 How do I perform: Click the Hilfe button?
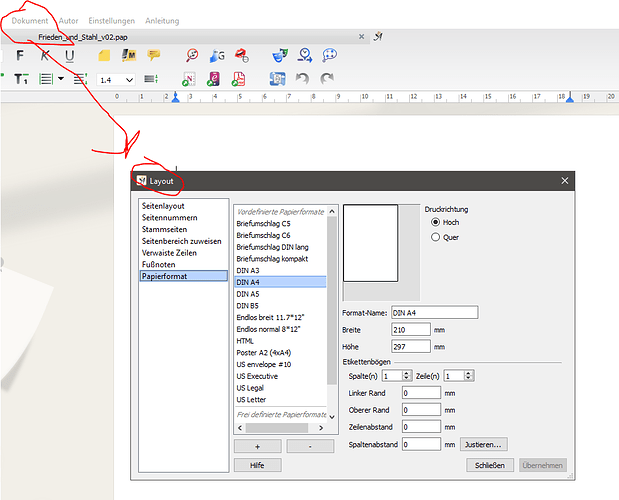click(x=257, y=465)
